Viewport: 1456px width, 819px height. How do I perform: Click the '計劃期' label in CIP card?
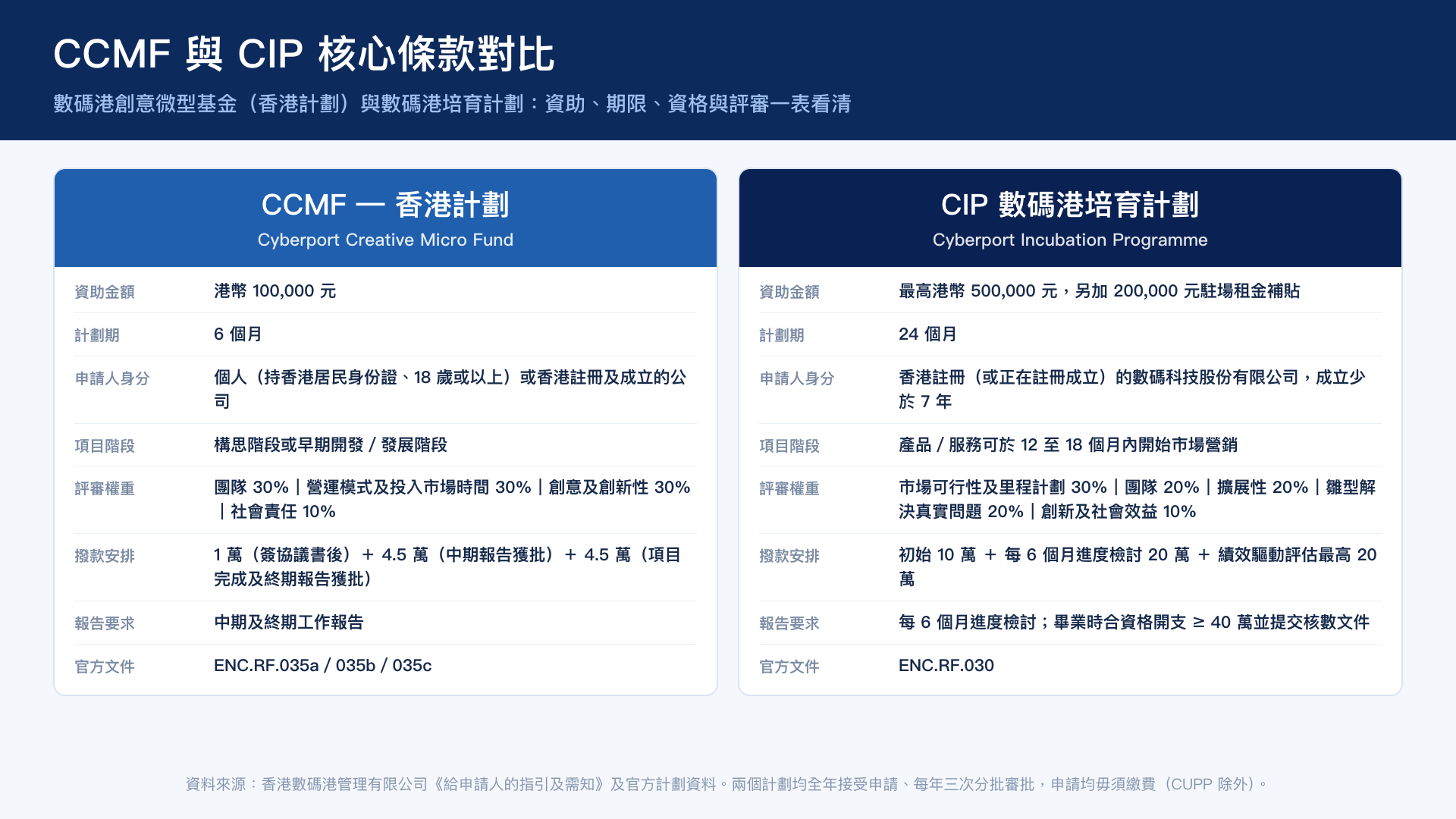(782, 335)
